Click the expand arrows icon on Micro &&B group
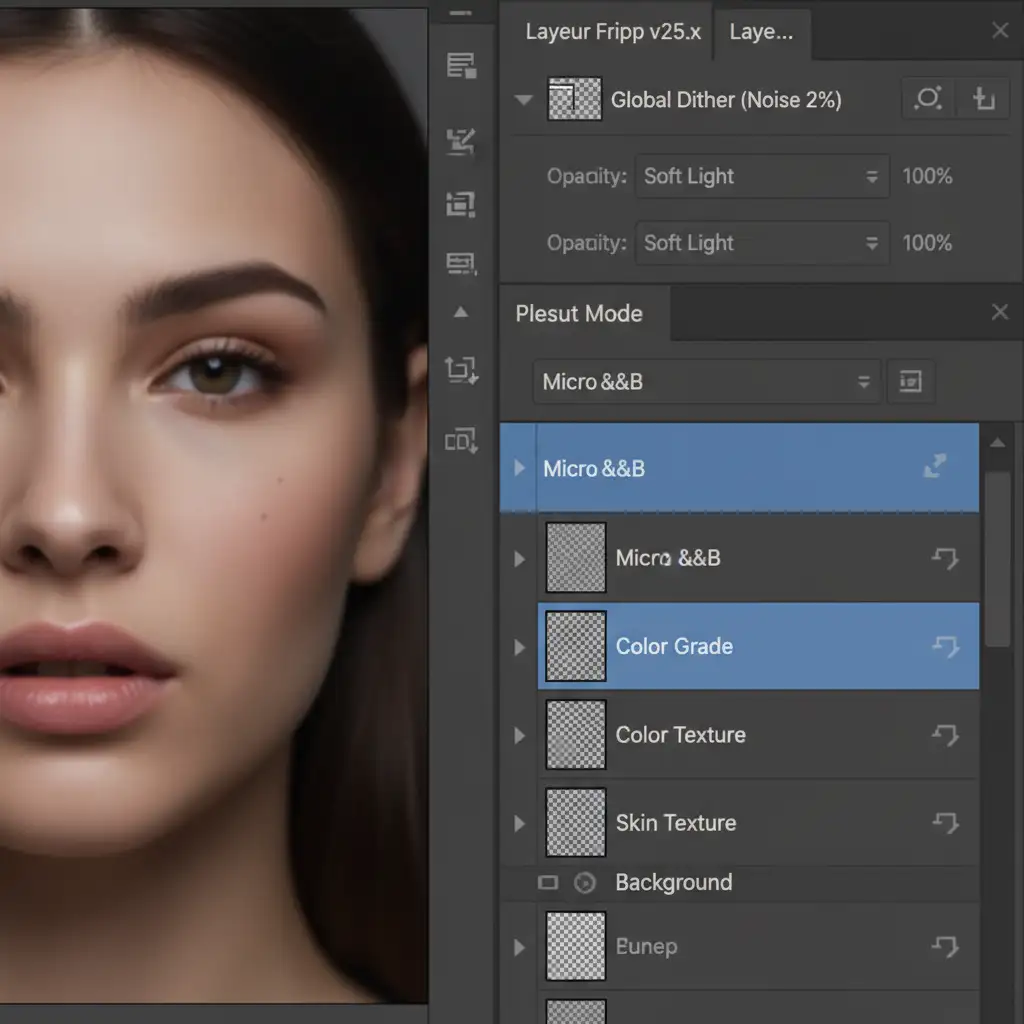 (935, 467)
